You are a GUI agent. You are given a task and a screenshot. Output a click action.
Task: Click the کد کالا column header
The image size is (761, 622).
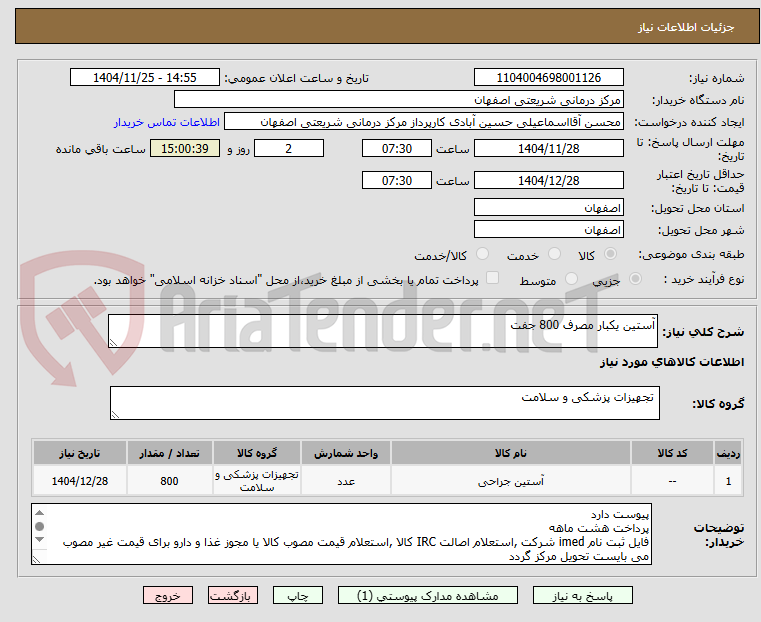672,453
